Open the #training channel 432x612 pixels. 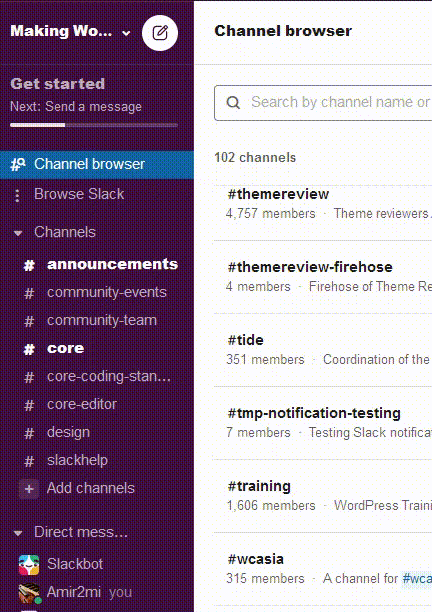(x=259, y=486)
